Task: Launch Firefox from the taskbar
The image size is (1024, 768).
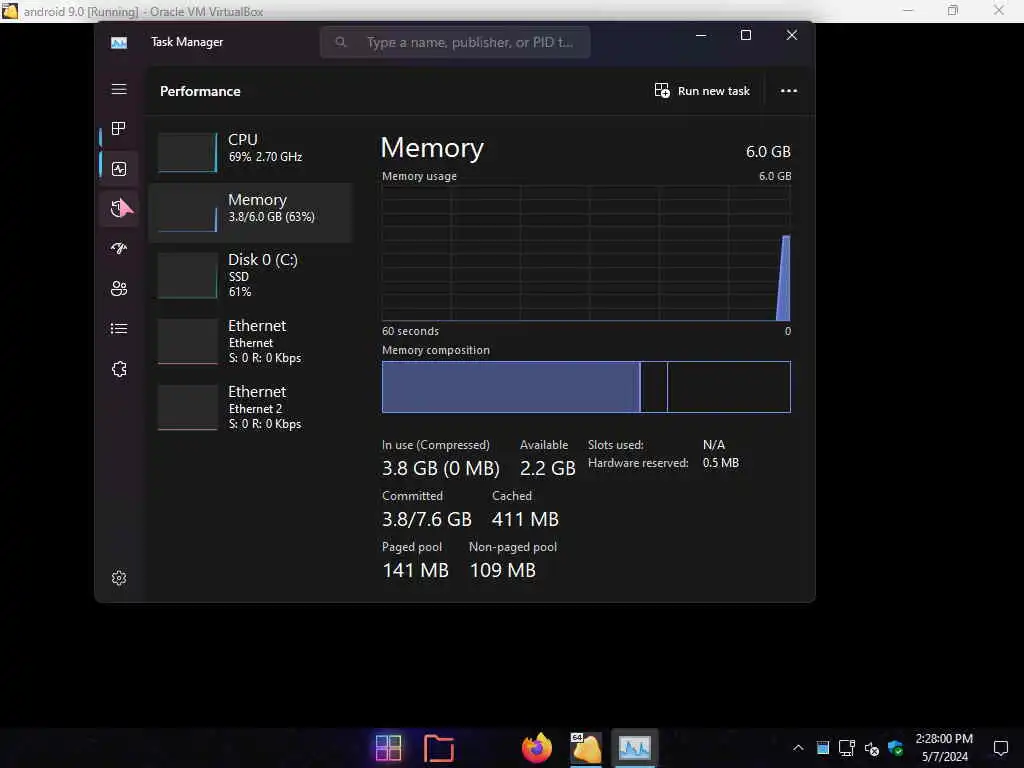Action: point(537,748)
